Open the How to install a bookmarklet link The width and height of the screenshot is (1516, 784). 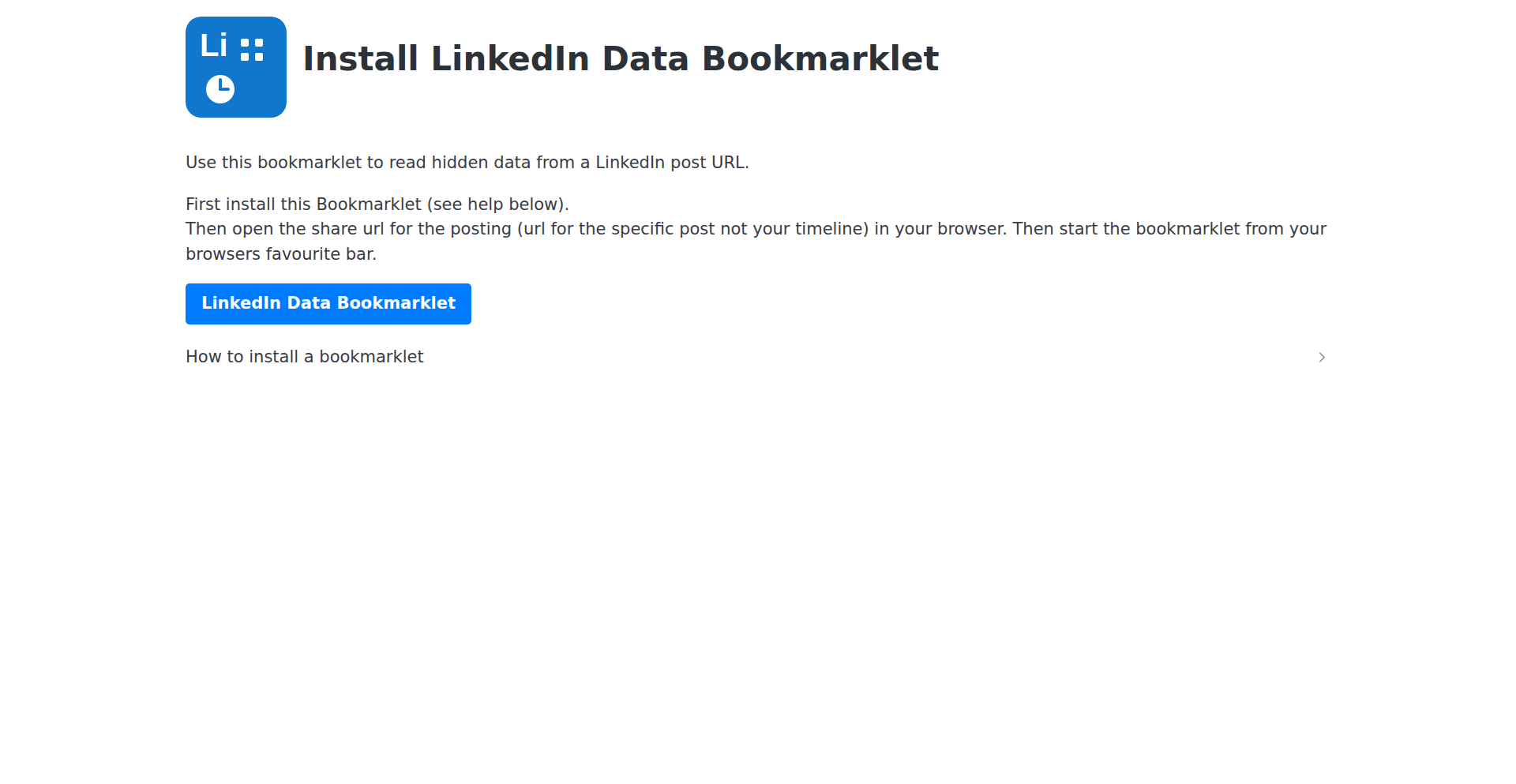[304, 357]
